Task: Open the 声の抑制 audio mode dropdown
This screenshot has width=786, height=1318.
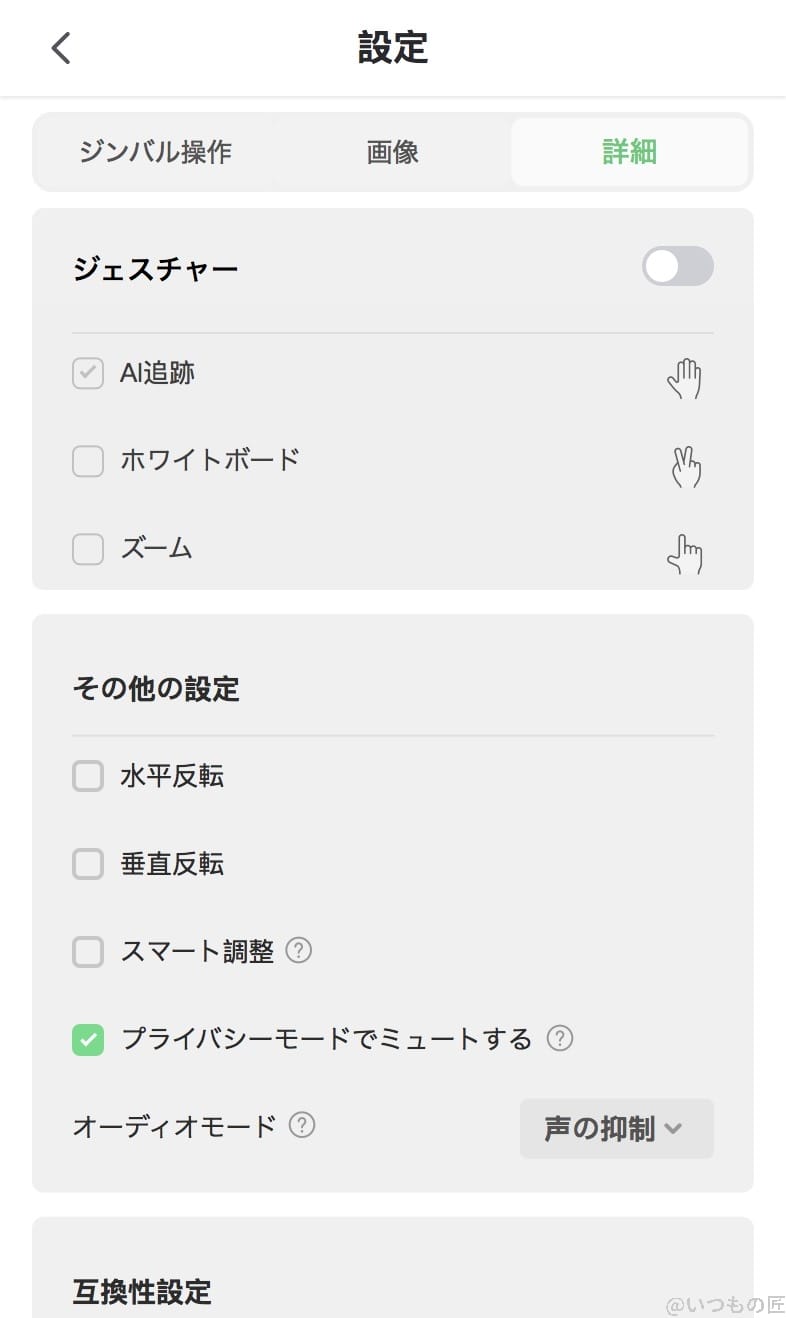Action: click(616, 1129)
